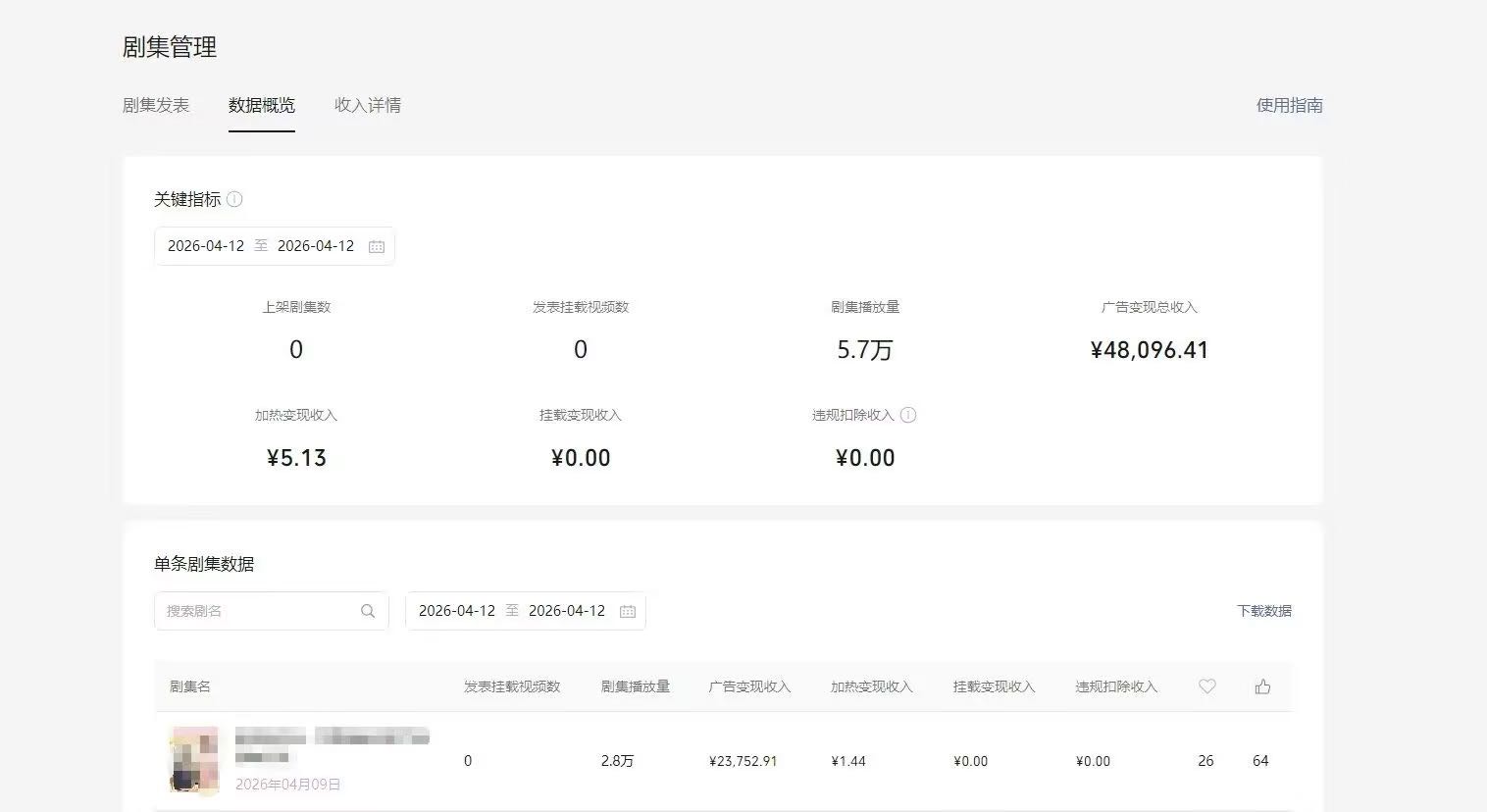
Task: Click the 下载数据 link
Action: [x=1264, y=610]
